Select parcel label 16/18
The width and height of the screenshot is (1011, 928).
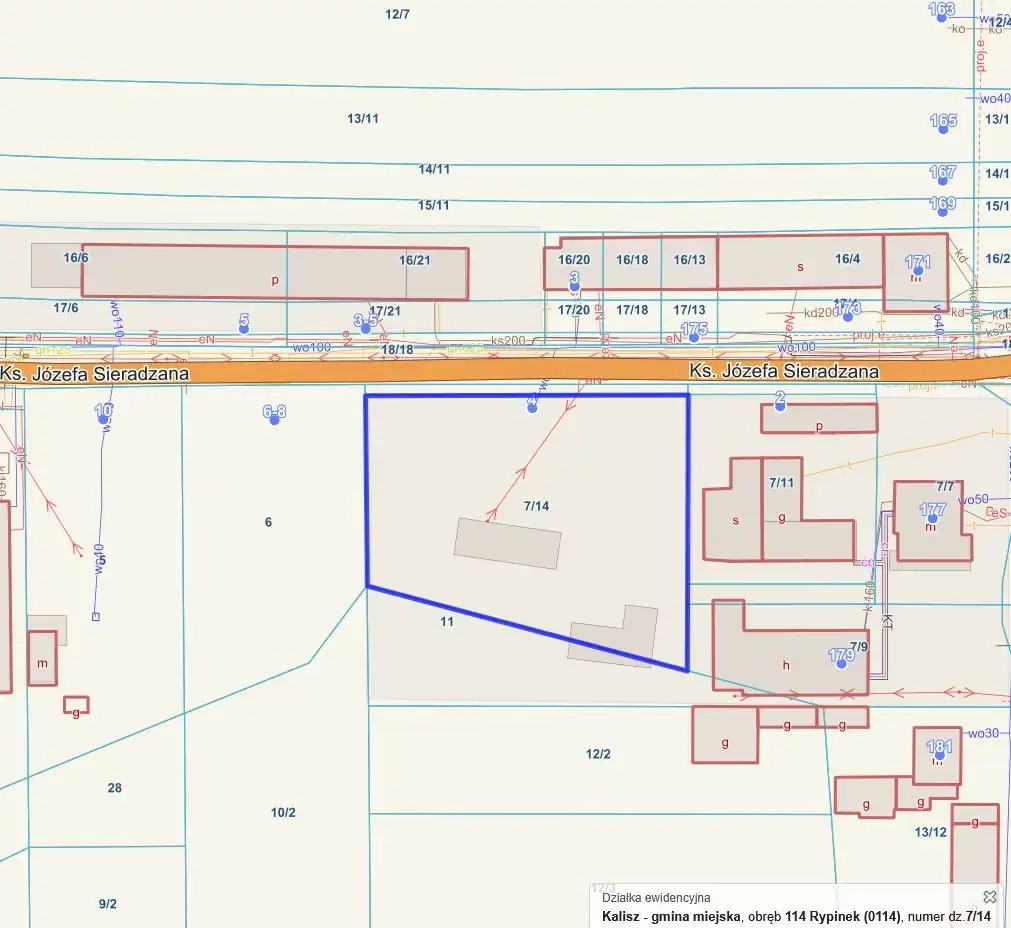click(x=632, y=260)
